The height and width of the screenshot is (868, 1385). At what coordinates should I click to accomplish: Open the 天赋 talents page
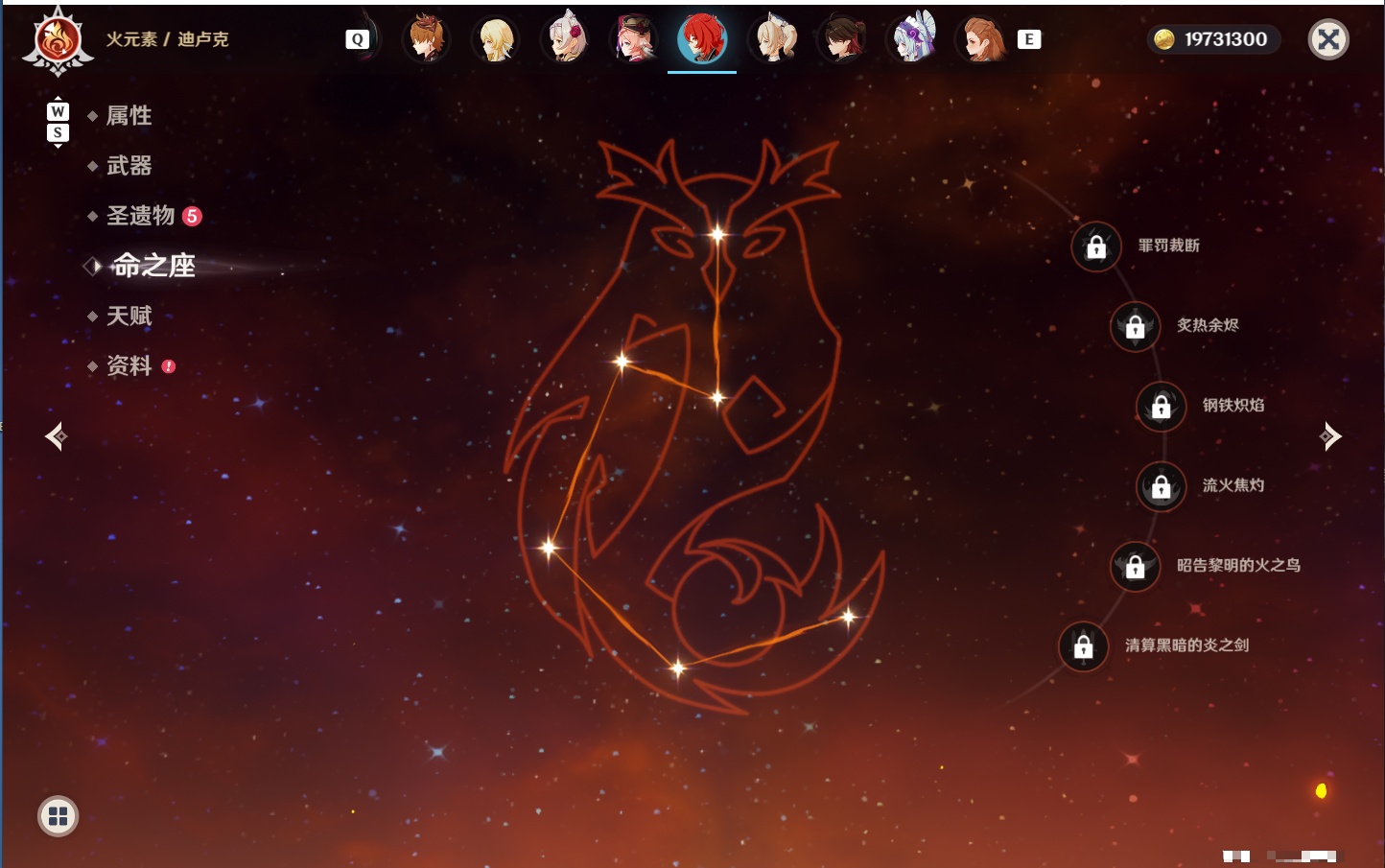[x=129, y=316]
